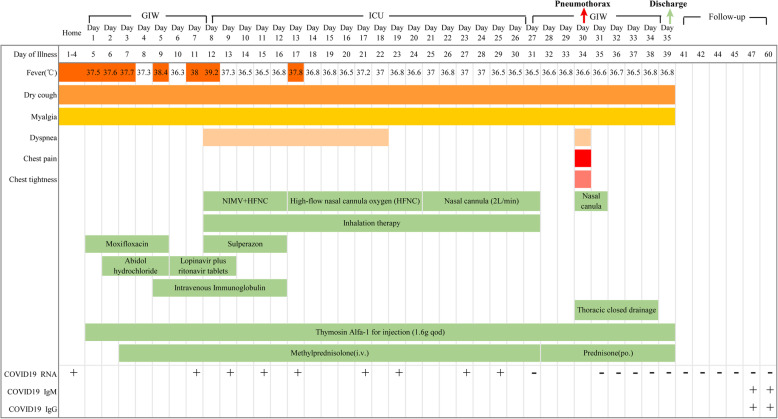778x419 pixels.
Task: Click the COVID19 IgM row label
Action: [32, 392]
